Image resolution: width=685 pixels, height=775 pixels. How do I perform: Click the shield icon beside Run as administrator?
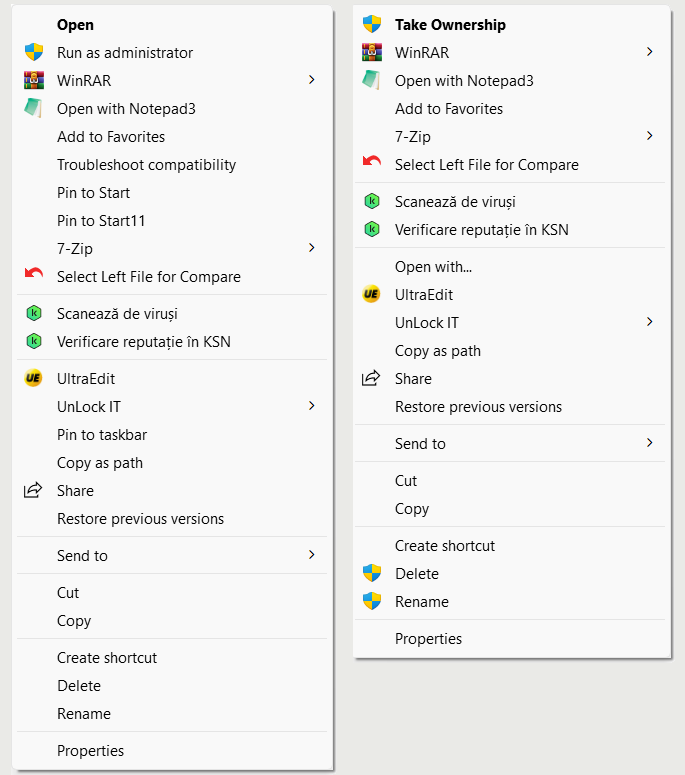34,52
